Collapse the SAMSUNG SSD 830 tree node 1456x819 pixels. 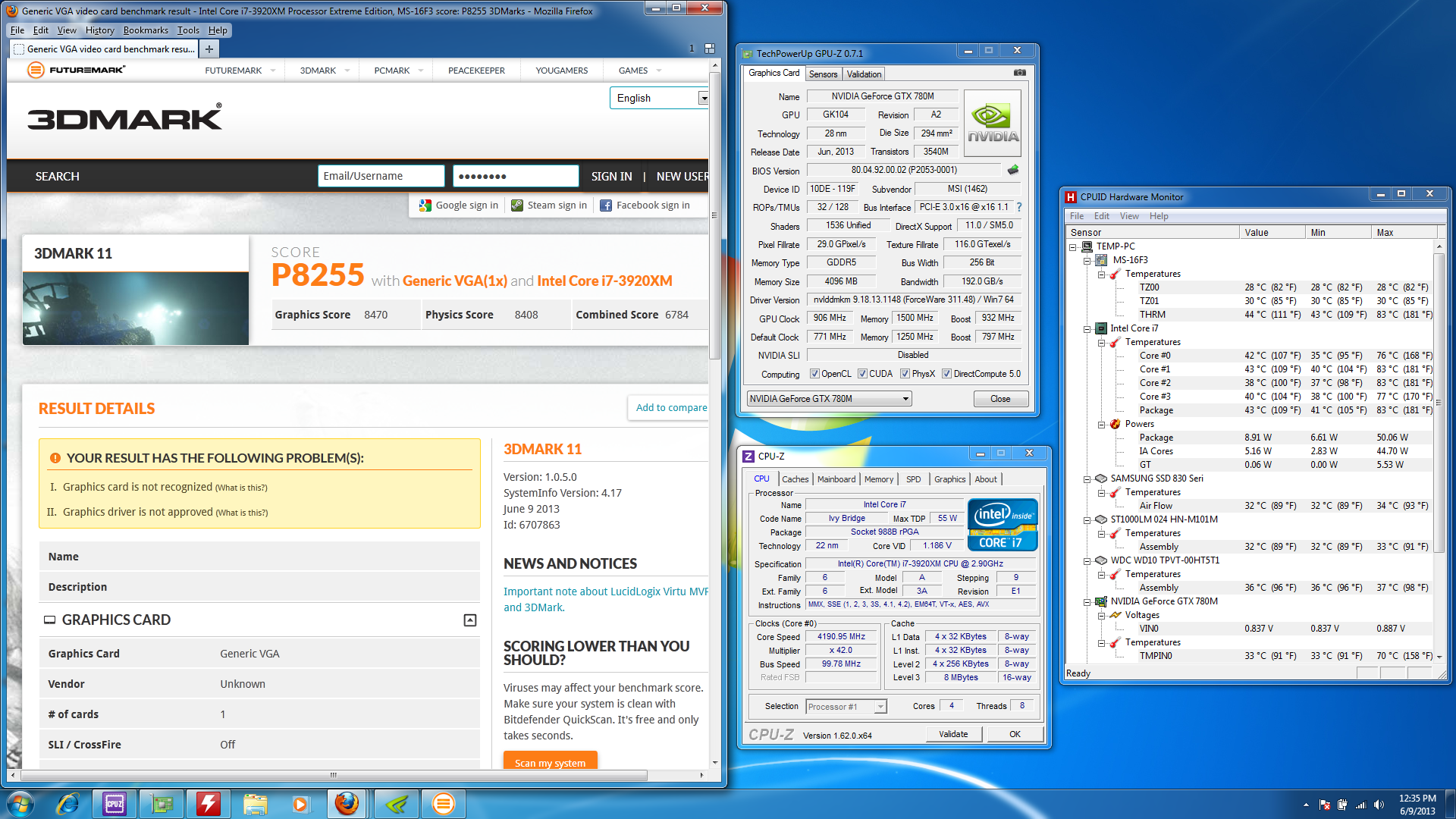pos(1087,479)
